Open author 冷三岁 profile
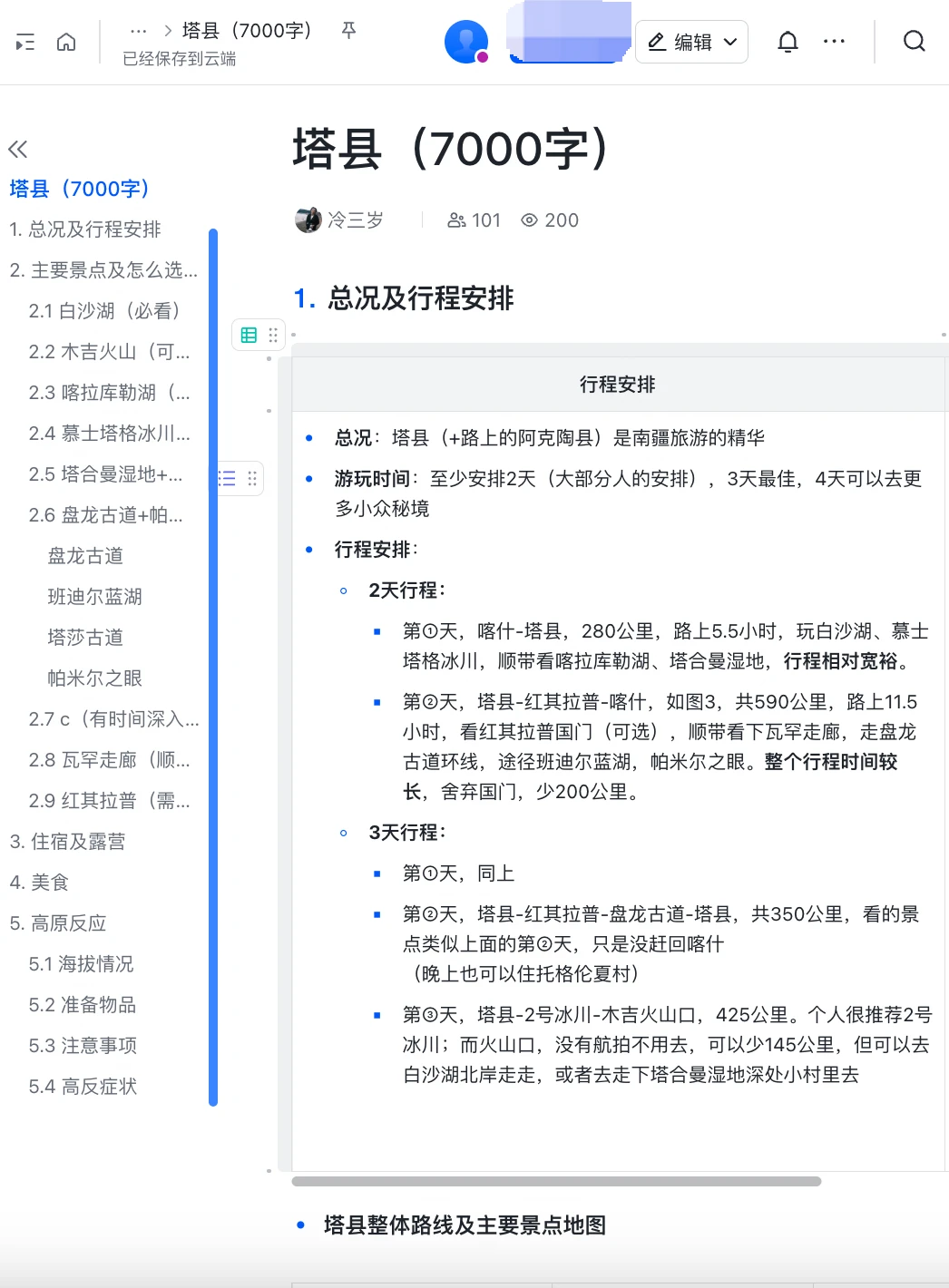949x1288 pixels. tap(339, 220)
